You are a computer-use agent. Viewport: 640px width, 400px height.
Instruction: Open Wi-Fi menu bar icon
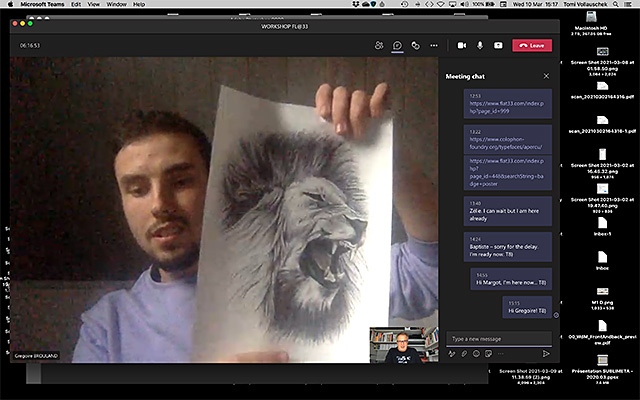click(x=441, y=4)
